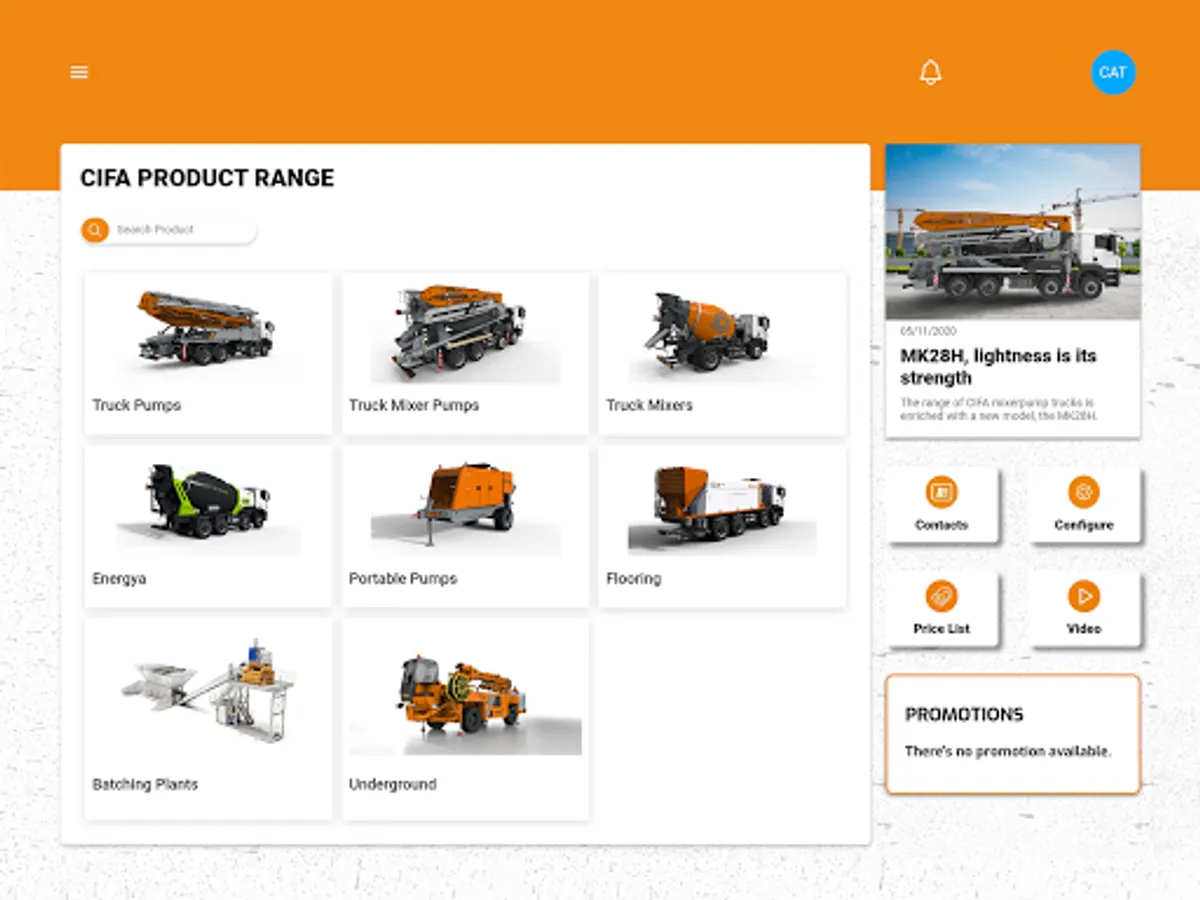Click the Configure button label
The image size is (1200, 900).
pyautogui.click(x=1083, y=525)
